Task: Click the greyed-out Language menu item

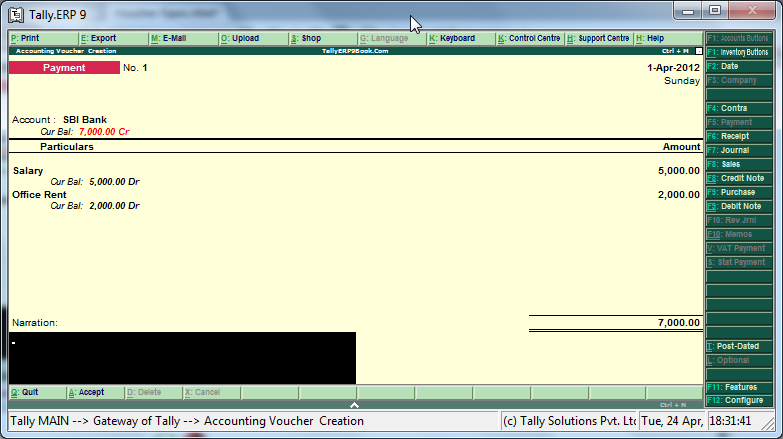Action: 392,38
